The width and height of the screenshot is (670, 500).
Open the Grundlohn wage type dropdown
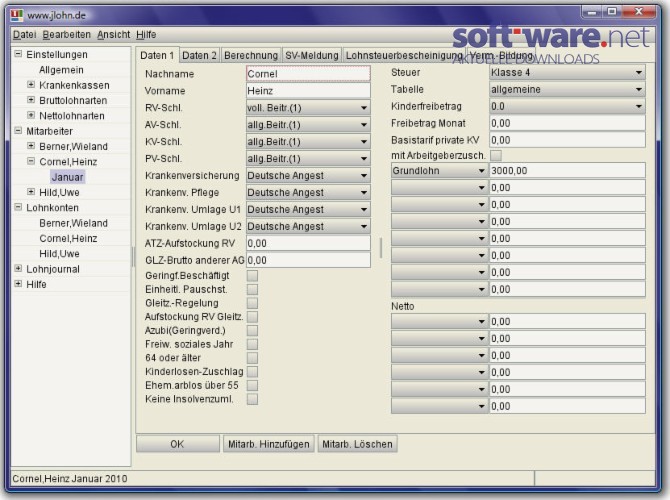(439, 171)
